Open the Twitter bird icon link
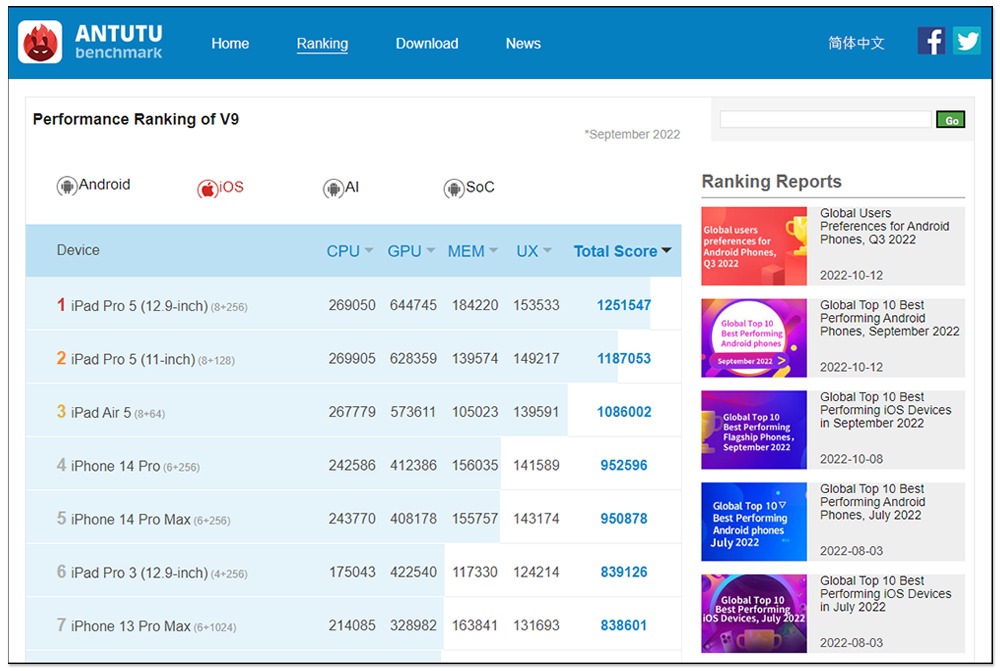This screenshot has width=1000, height=671. (x=967, y=41)
